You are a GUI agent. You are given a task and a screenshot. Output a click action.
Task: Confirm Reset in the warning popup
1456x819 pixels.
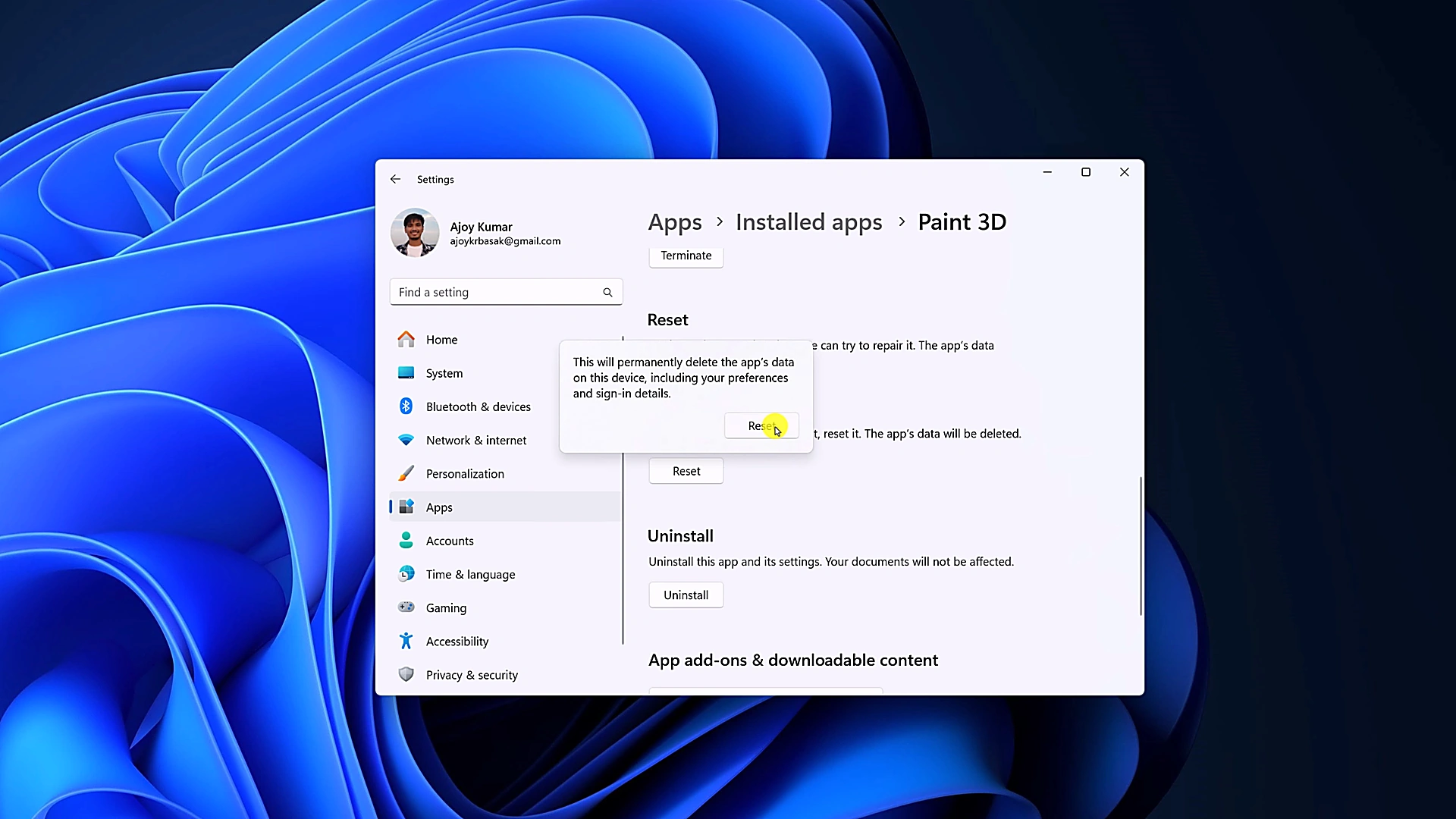[761, 426]
